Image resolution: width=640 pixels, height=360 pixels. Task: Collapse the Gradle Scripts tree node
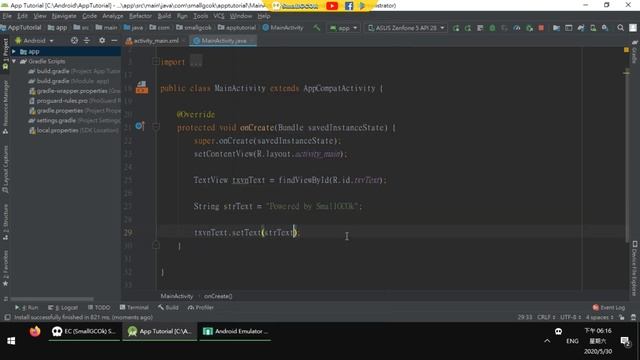pyautogui.click(x=14, y=61)
